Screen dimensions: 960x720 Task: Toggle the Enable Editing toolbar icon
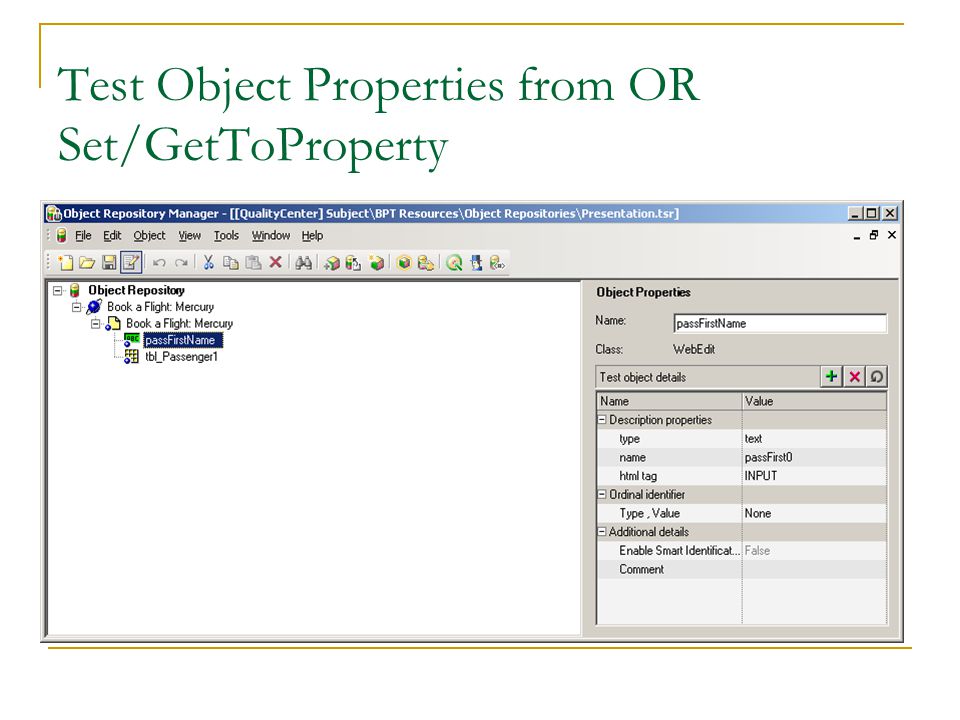coord(131,263)
